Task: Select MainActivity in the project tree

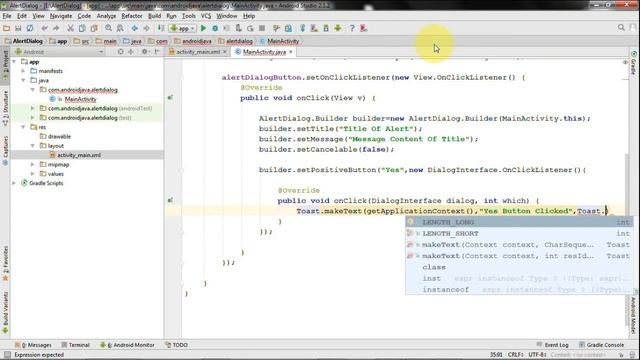Action: (80, 99)
